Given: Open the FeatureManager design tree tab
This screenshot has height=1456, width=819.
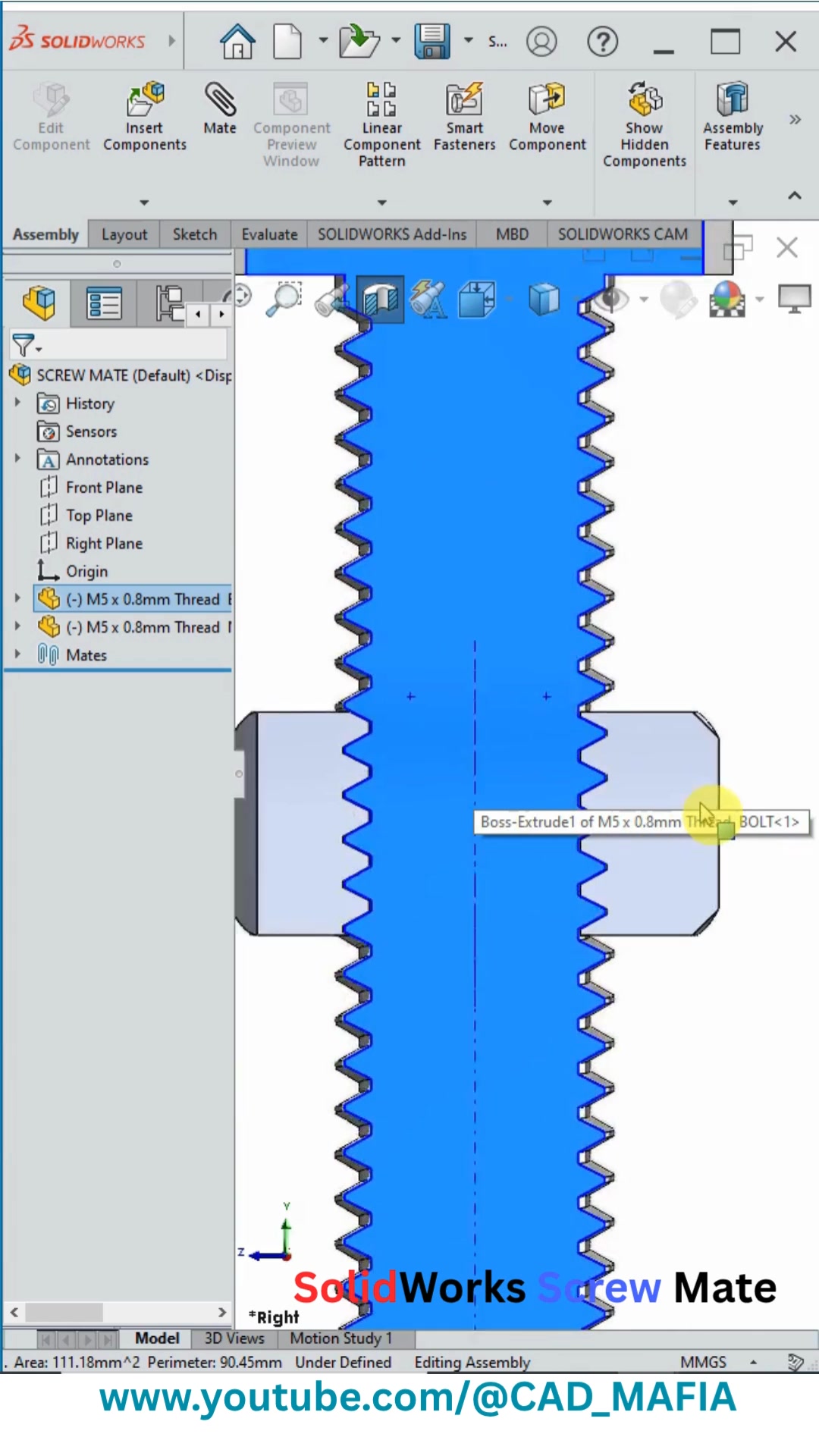Looking at the screenshot, I should click(x=39, y=303).
